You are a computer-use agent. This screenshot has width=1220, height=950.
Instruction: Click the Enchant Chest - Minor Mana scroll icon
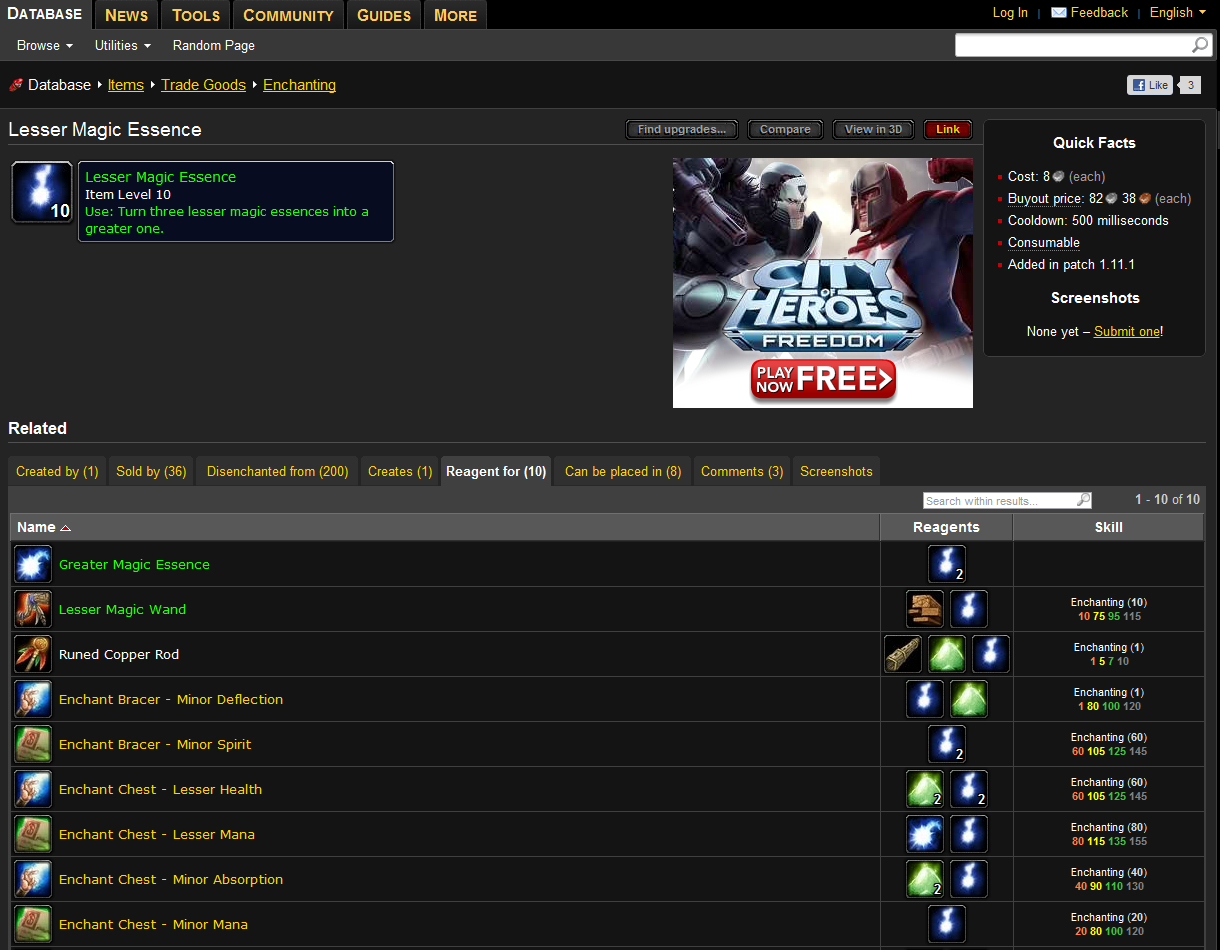32,924
